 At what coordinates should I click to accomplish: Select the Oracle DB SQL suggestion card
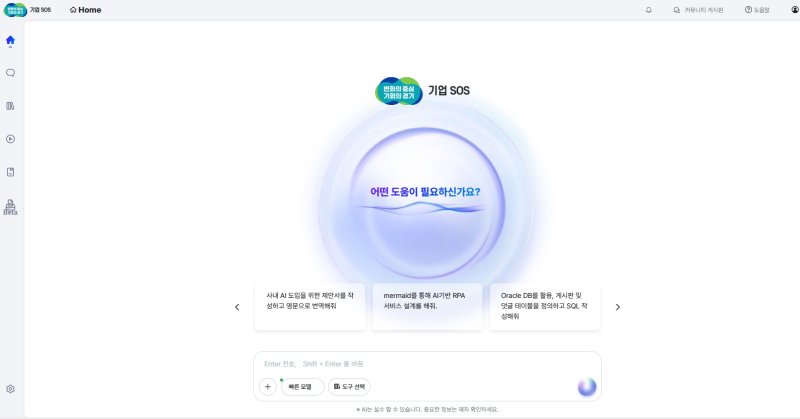[545, 306]
